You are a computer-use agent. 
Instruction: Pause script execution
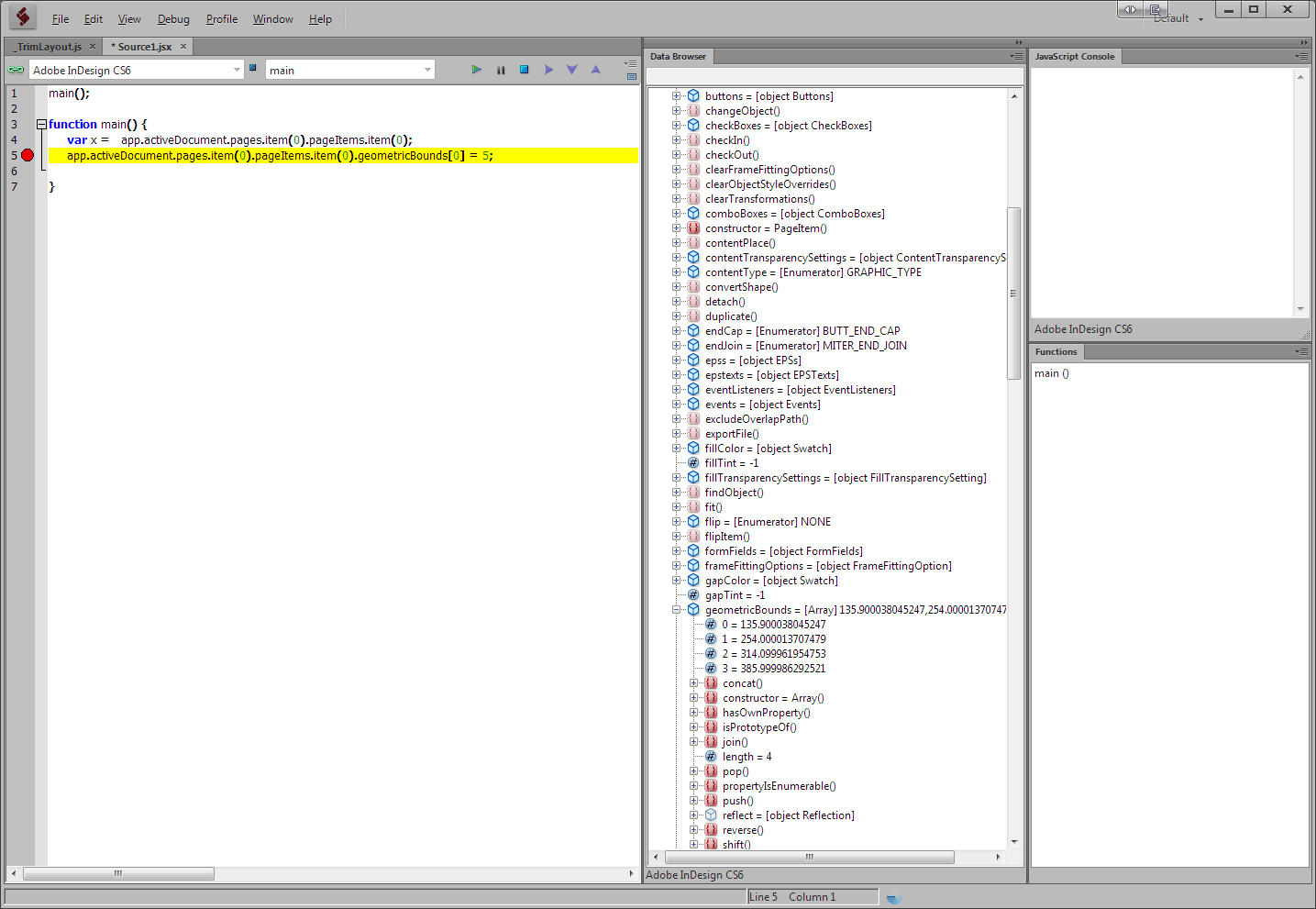501,70
